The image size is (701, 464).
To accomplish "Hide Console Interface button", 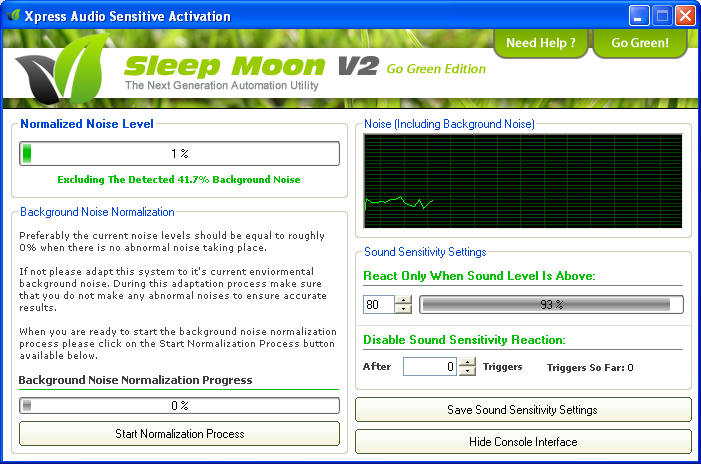I will click(523, 442).
